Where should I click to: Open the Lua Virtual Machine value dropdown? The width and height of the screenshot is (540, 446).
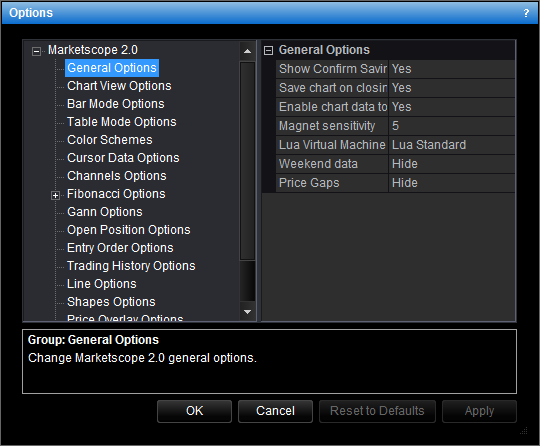click(x=451, y=145)
